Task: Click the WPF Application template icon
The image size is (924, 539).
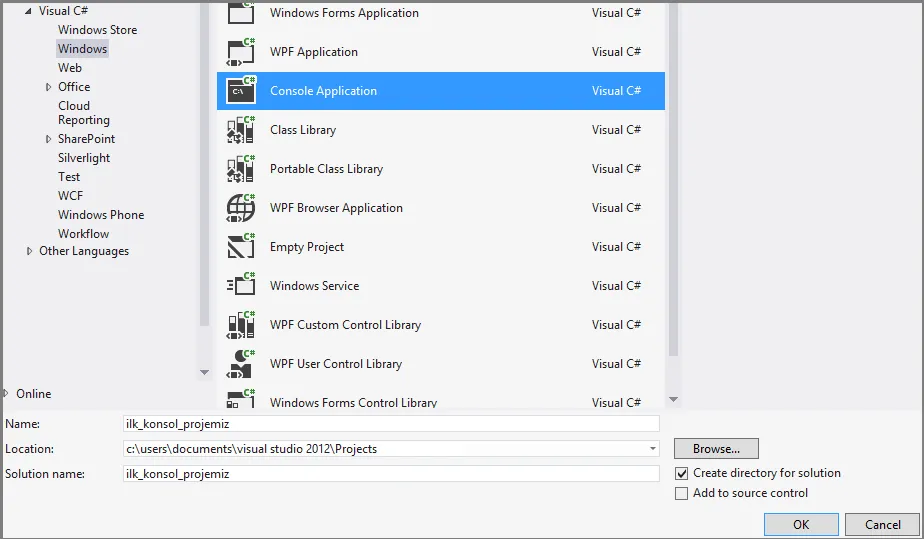Action: [241, 52]
